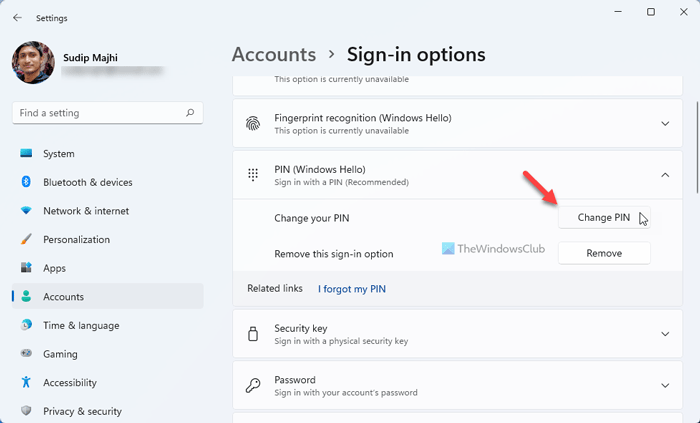Expand the Security key option

pos(665,334)
